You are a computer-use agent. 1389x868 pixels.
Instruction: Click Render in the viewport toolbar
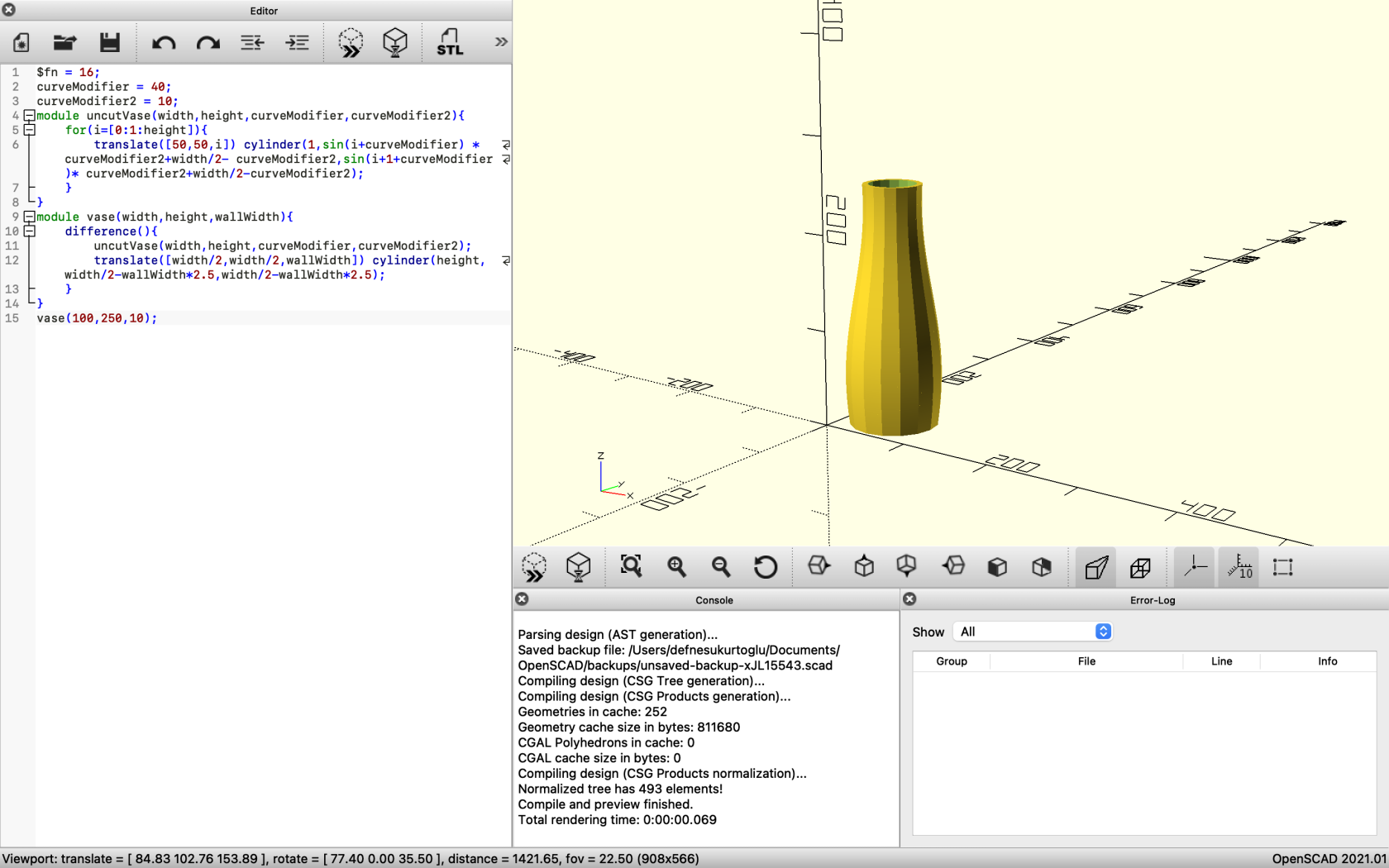[x=579, y=567]
